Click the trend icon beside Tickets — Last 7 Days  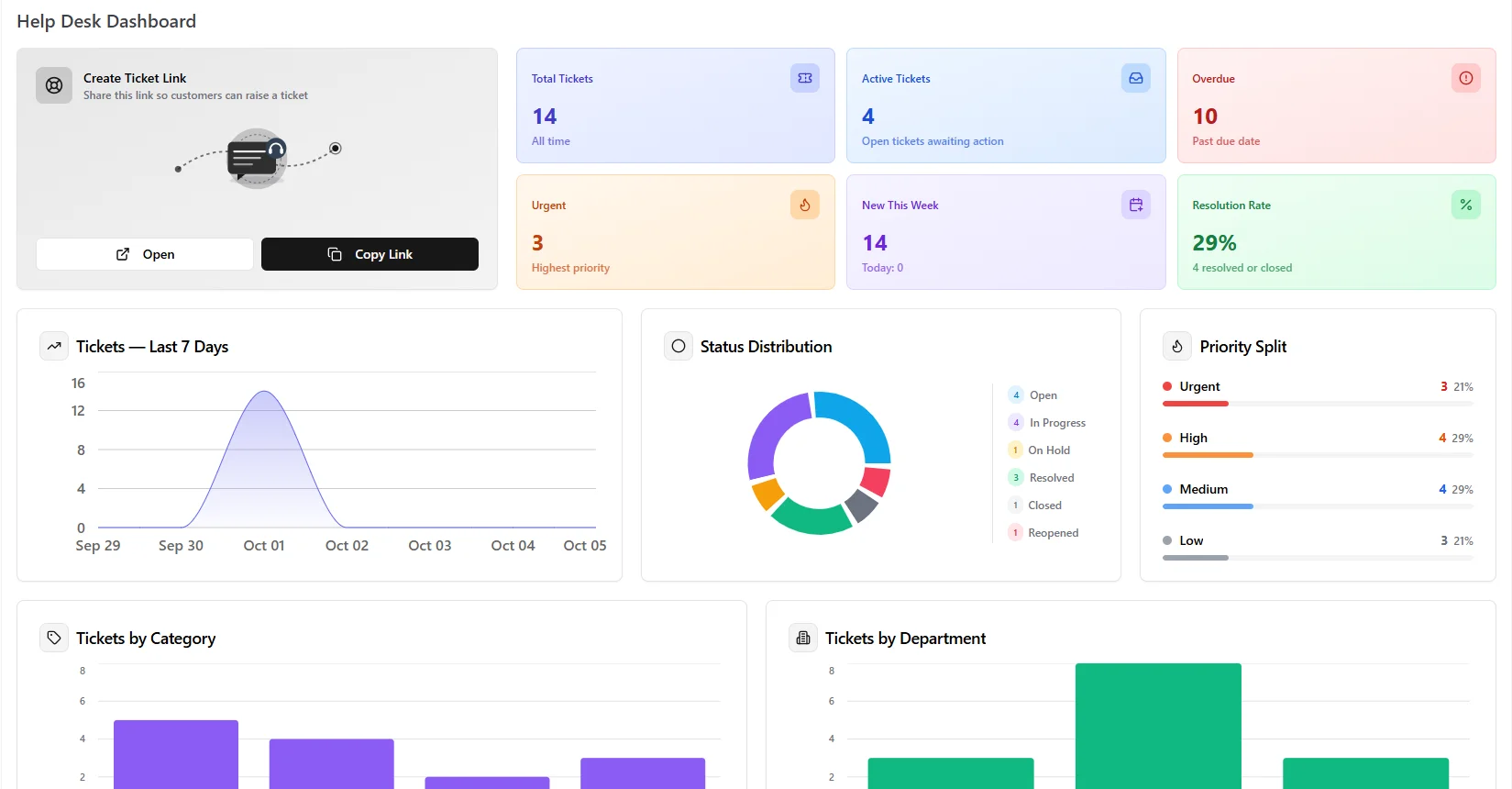[x=54, y=346]
